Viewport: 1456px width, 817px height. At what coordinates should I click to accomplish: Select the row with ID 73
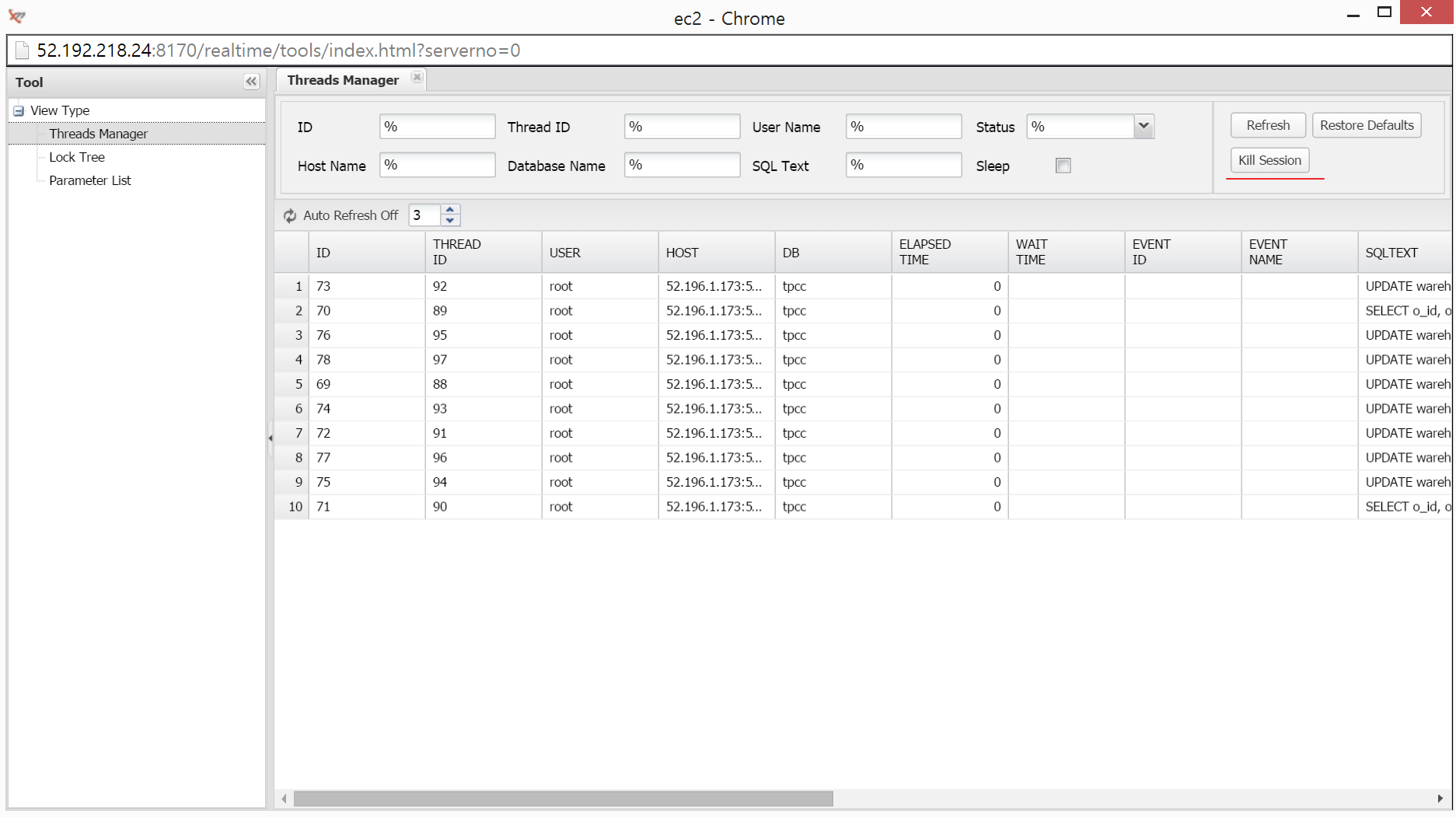[x=863, y=286]
